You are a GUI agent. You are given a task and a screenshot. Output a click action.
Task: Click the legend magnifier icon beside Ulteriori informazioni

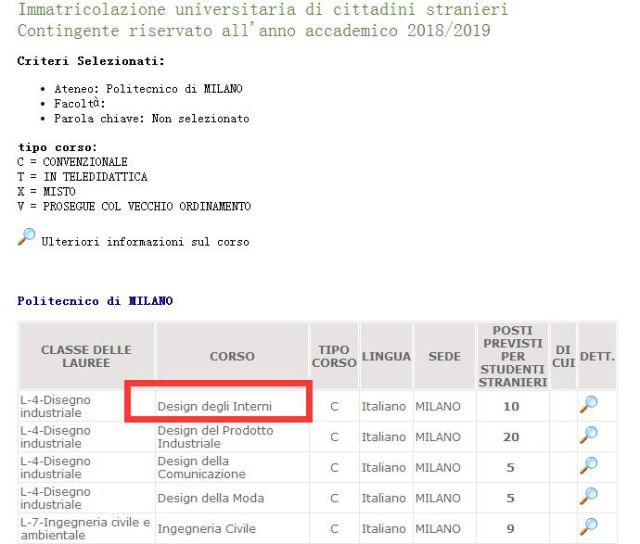click(x=27, y=237)
